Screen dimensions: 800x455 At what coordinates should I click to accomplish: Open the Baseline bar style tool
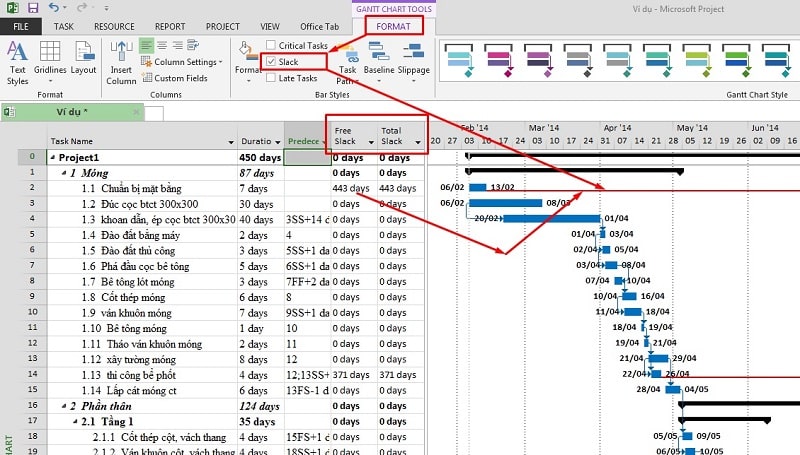coord(378,60)
